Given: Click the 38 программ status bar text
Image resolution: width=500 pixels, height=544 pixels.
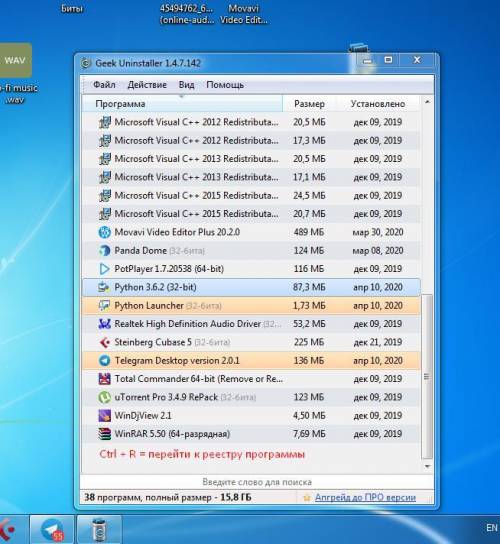Looking at the screenshot, I should point(168,498).
